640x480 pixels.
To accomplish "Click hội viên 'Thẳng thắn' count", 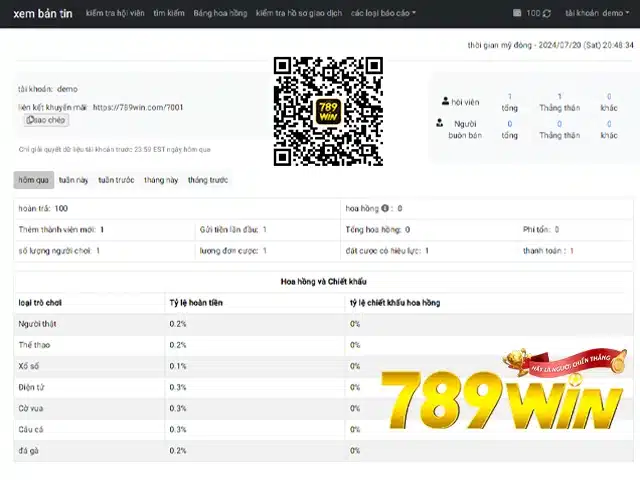I will [560, 96].
